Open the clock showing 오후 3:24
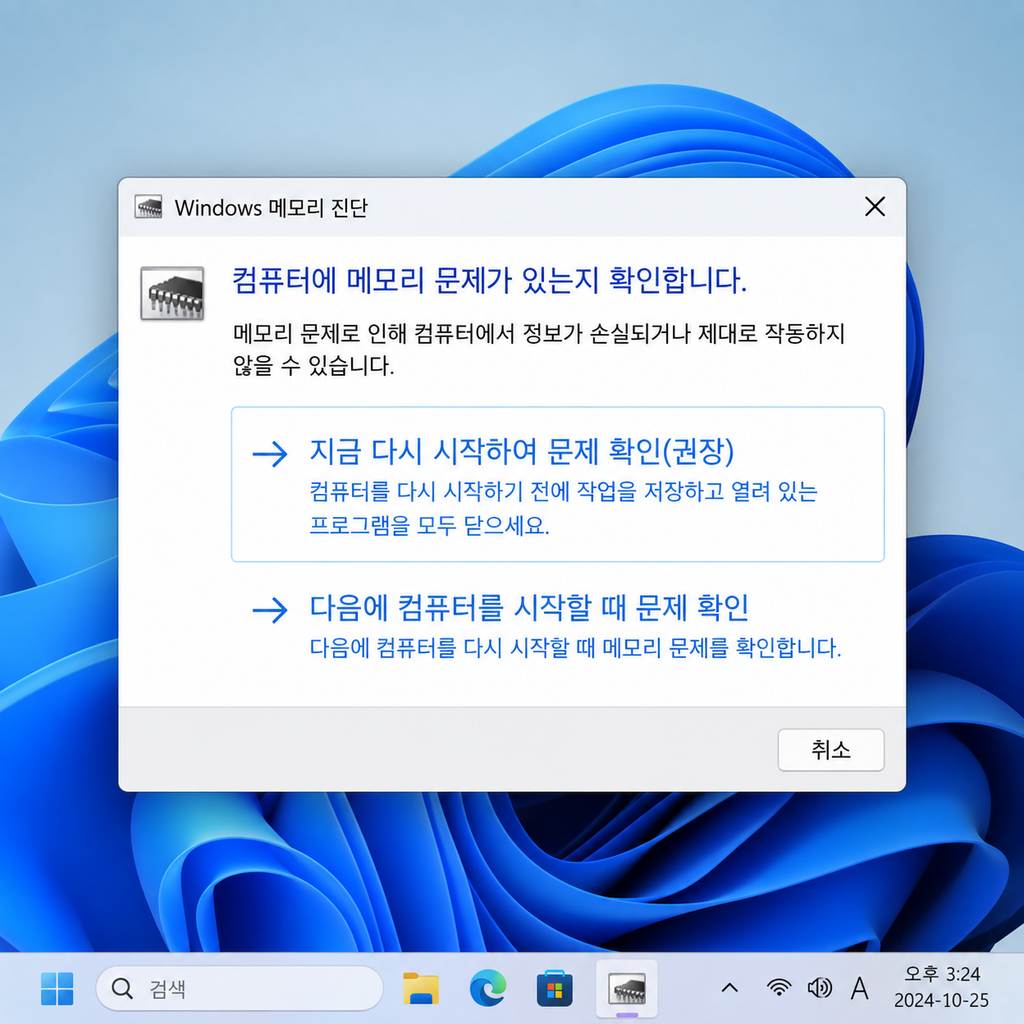 [x=941, y=987]
